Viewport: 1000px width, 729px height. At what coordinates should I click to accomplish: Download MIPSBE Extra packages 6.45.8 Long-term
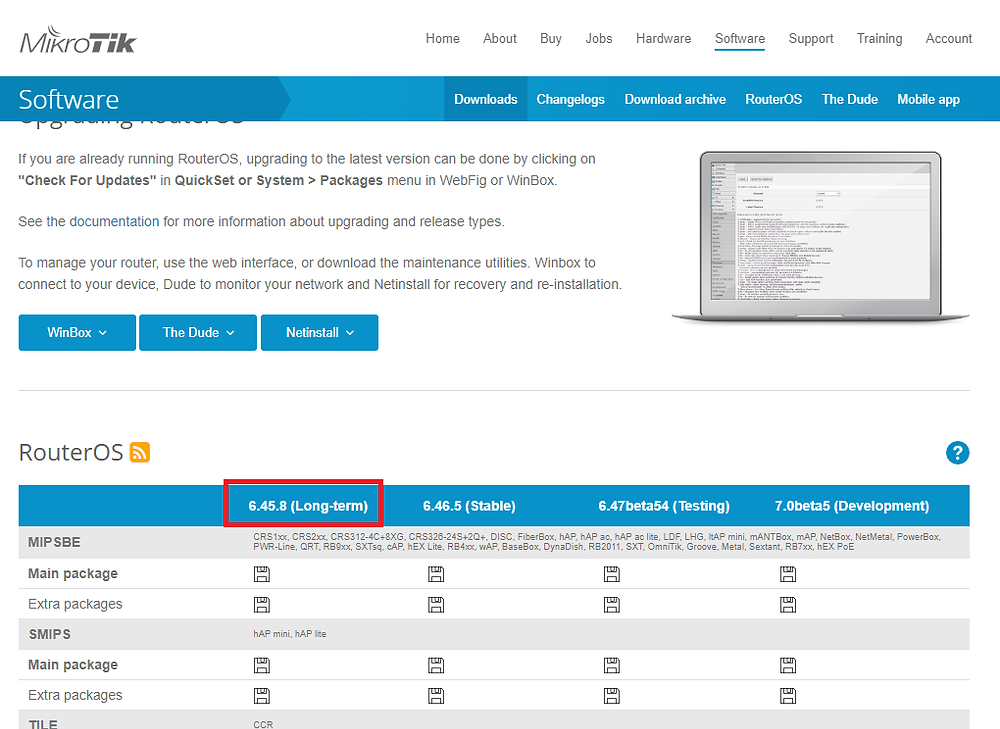[x=261, y=605]
